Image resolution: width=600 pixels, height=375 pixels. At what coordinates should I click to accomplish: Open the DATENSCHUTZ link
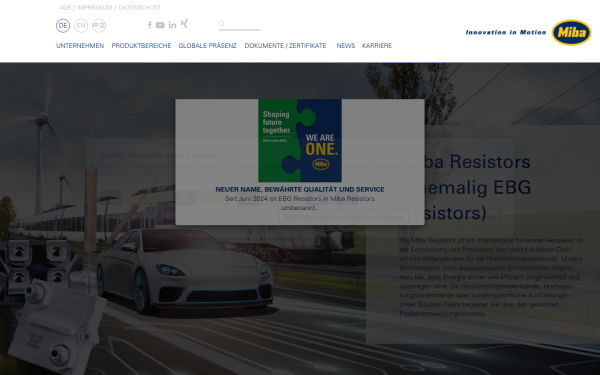(x=139, y=8)
